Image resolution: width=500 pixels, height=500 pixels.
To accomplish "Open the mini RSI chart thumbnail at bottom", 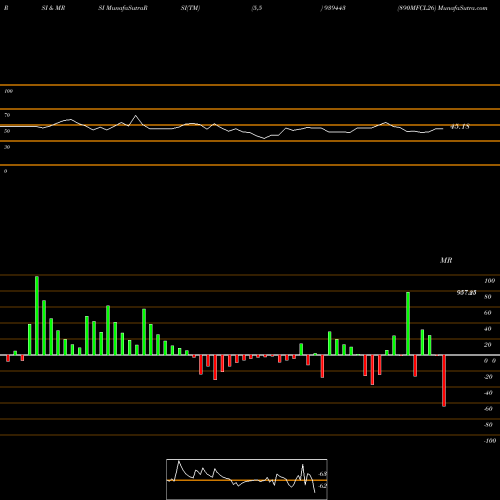I will (247, 479).
